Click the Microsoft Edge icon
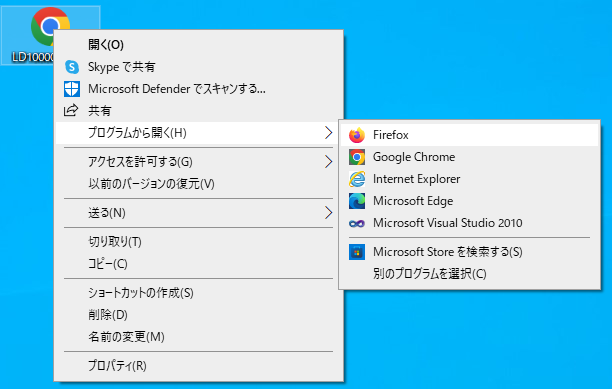The image size is (612, 389). click(x=357, y=201)
